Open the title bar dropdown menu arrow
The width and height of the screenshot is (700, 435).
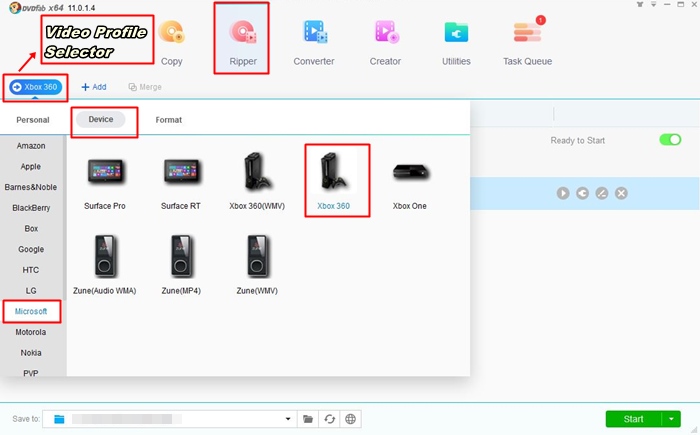pos(654,4)
